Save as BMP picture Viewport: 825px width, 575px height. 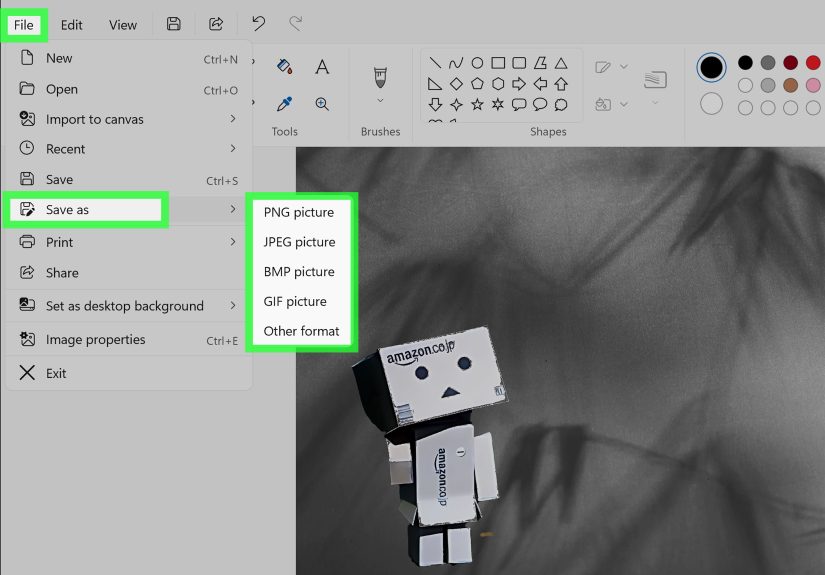pyautogui.click(x=301, y=271)
